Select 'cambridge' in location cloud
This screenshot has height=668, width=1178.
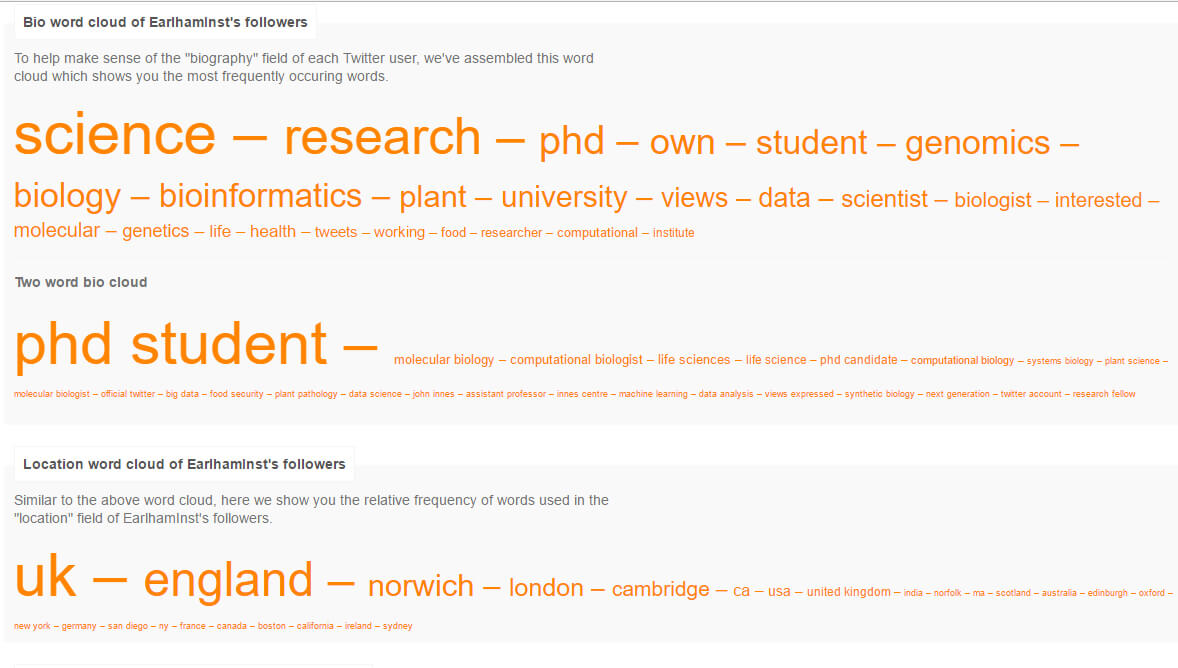660,589
